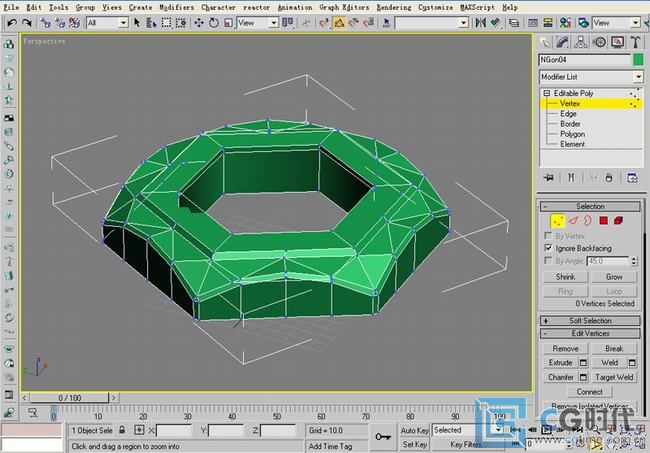Click the Undo arrow icon
Screen dimensions: 650x453
12,23
